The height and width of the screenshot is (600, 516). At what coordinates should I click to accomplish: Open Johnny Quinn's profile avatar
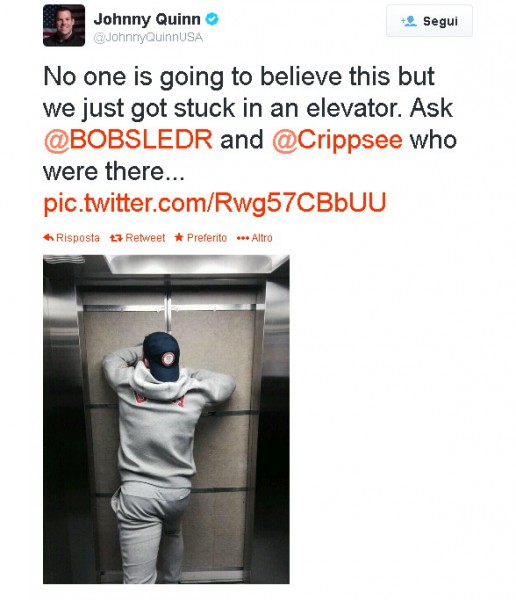tap(64, 25)
